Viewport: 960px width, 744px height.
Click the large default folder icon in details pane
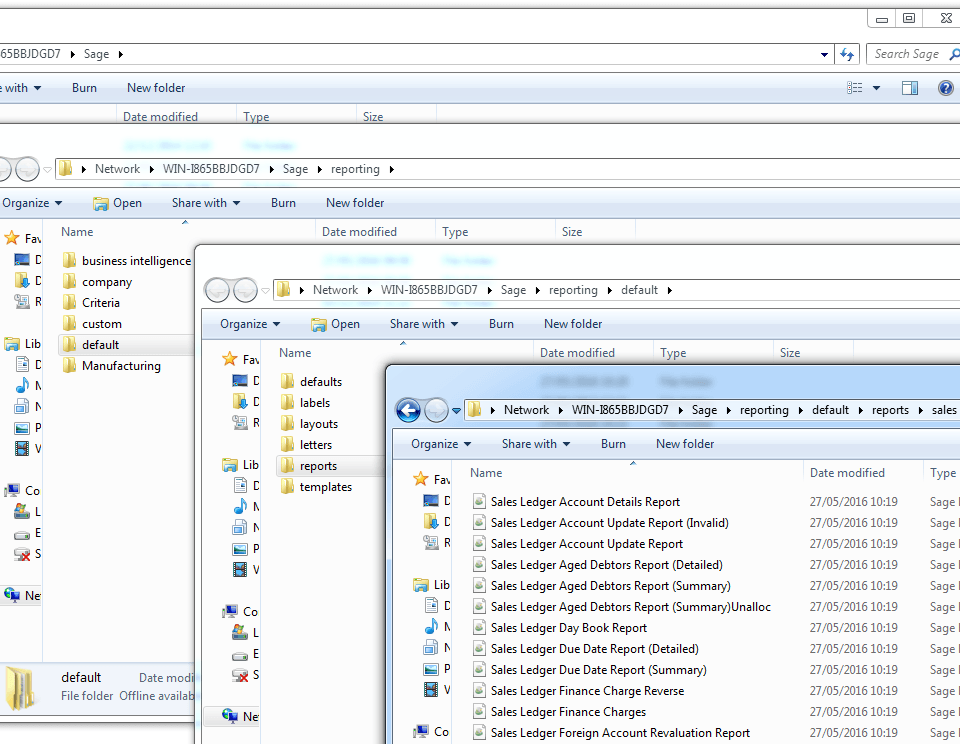pyautogui.click(x=21, y=688)
